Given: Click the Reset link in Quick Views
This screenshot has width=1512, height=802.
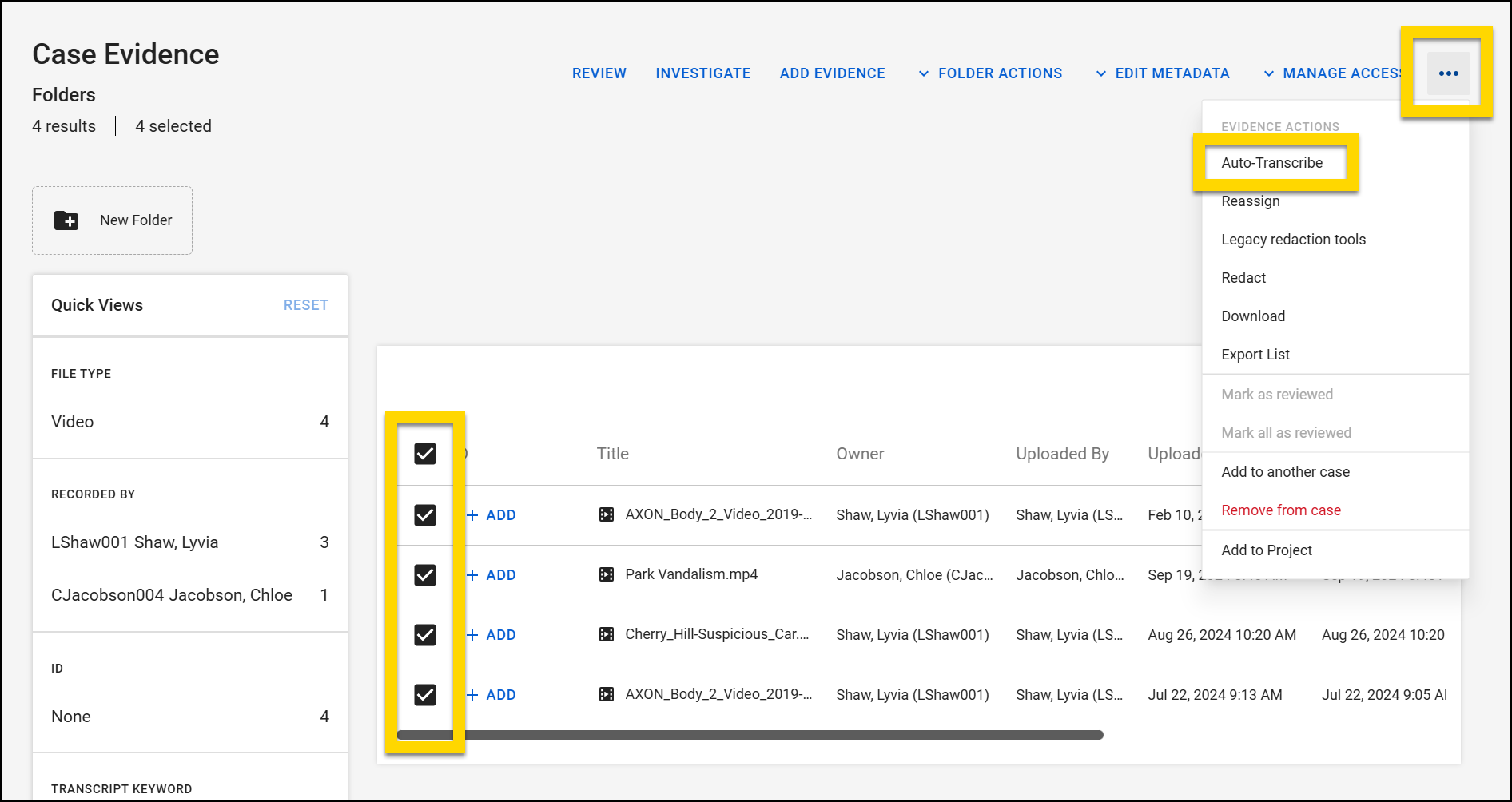Looking at the screenshot, I should point(305,305).
